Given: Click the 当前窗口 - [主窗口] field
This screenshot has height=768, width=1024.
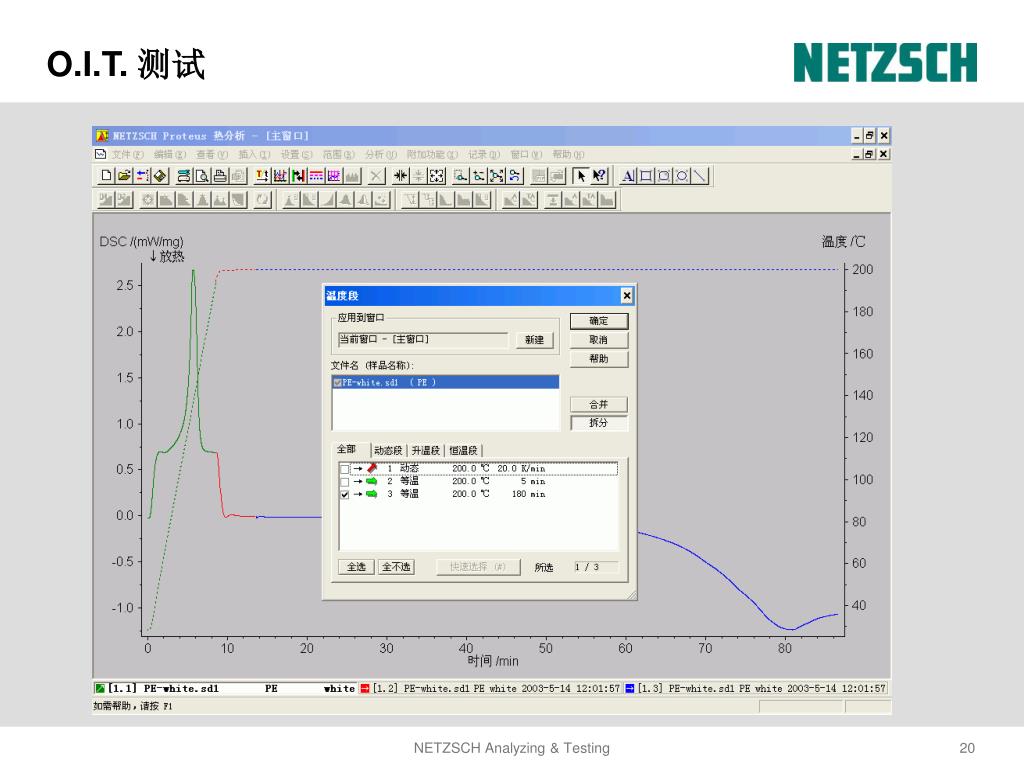Looking at the screenshot, I should pos(423,340).
